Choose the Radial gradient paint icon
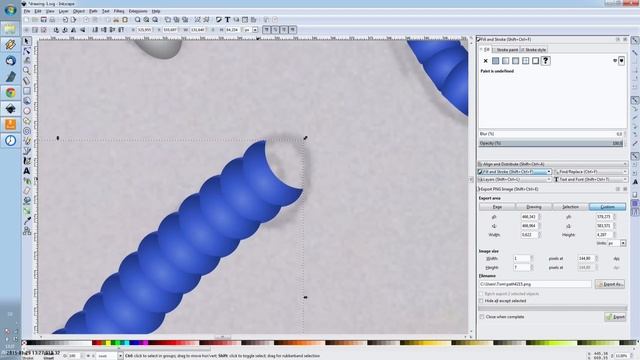 coord(516,61)
